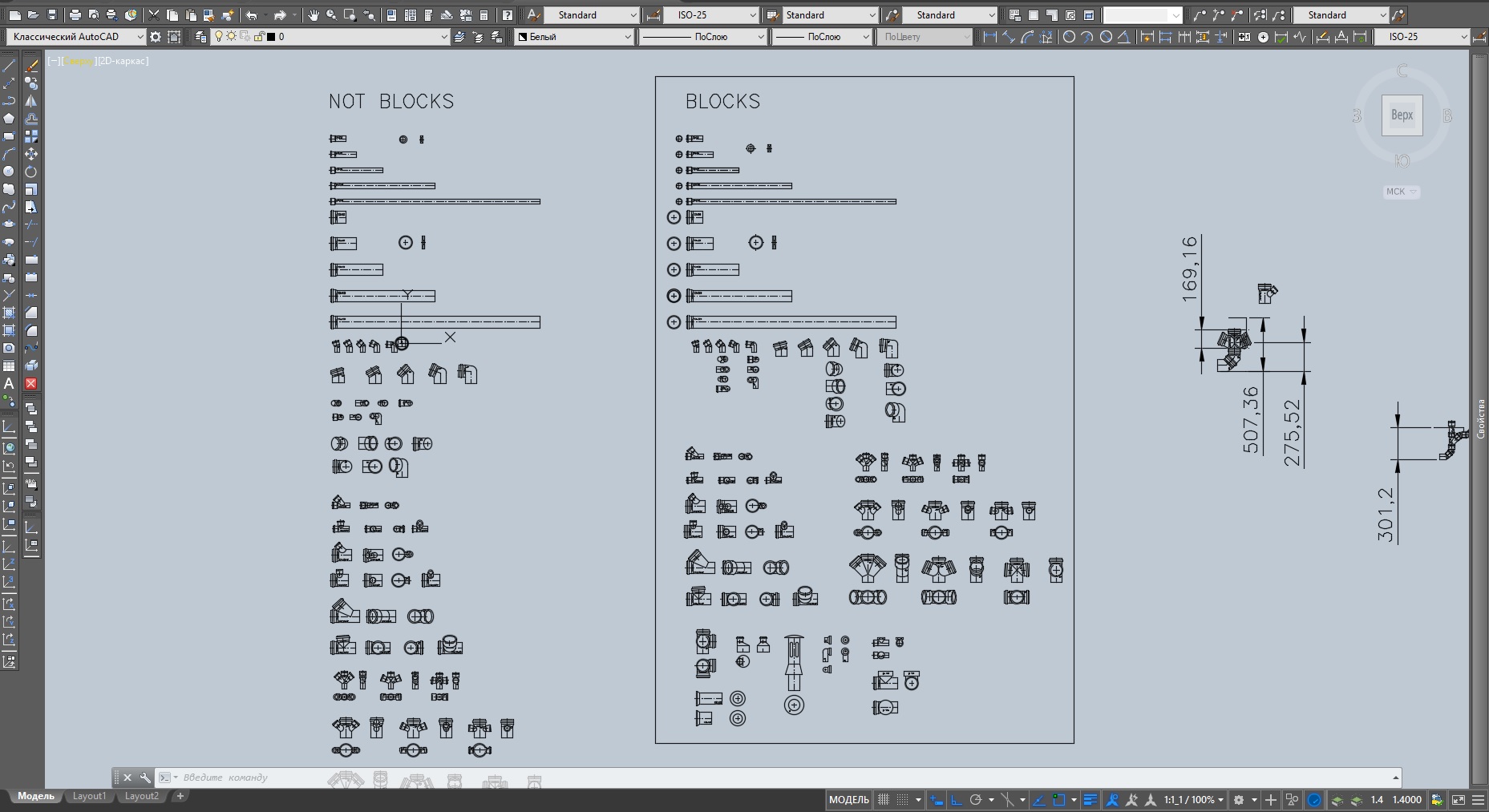This screenshot has width=1489, height=812.
Task: Expand the Белый color dropdown
Action: click(627, 37)
